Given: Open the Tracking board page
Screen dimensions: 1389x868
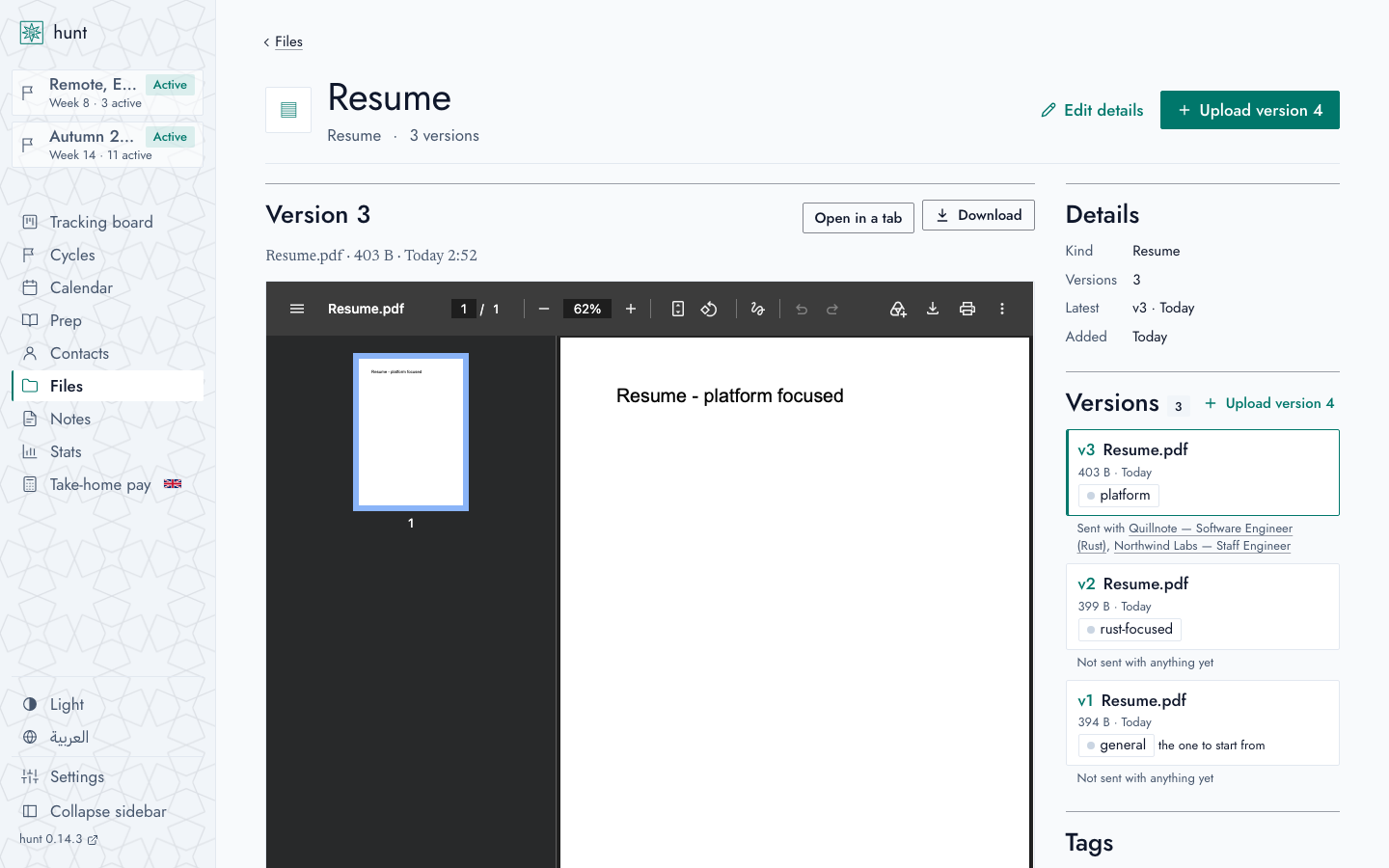Looking at the screenshot, I should (x=108, y=222).
